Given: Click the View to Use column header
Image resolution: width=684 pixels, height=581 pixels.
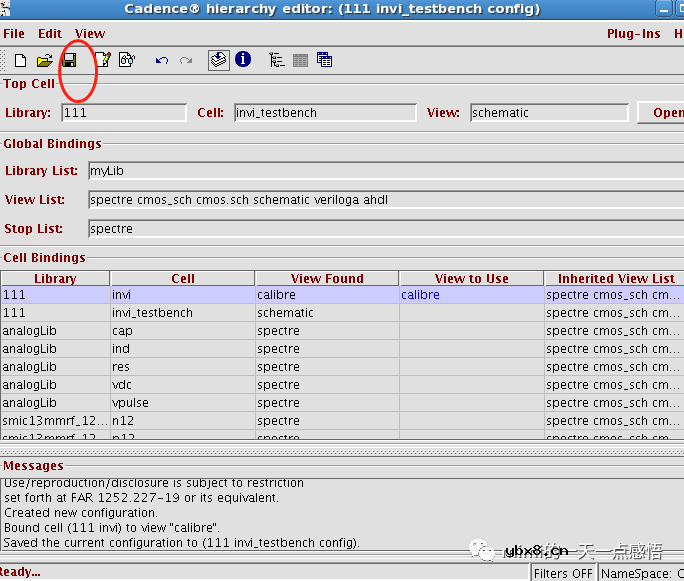Looking at the screenshot, I should [471, 279].
